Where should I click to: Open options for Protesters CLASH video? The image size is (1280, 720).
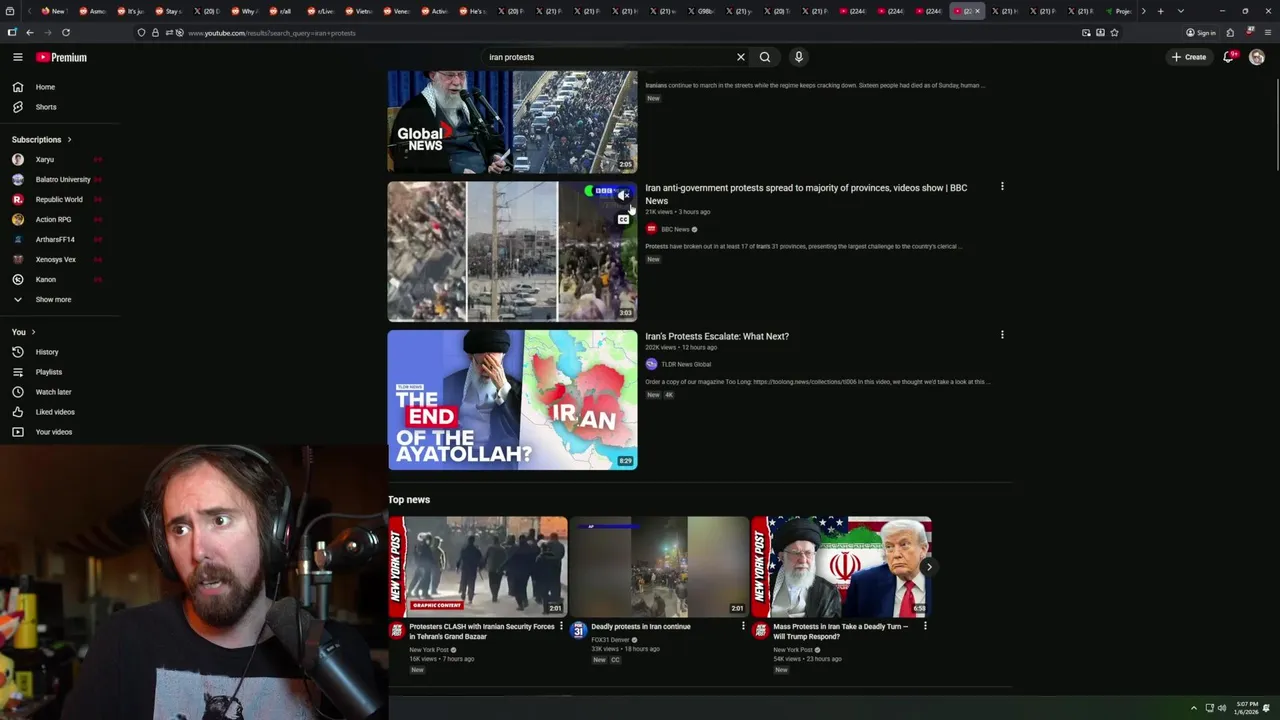tap(561, 626)
